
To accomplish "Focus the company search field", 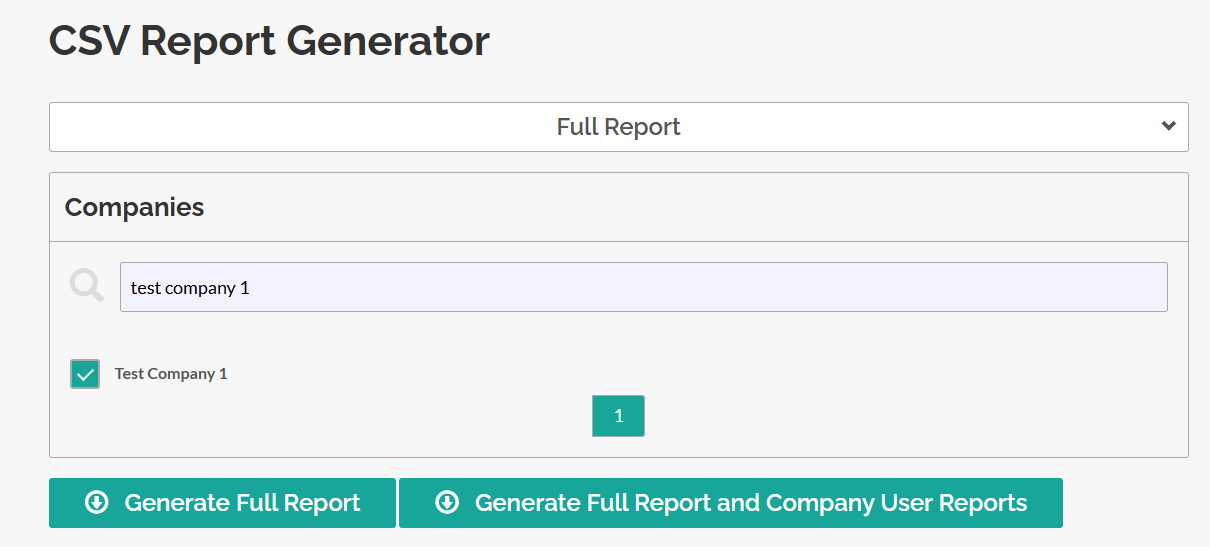I will (x=643, y=287).
